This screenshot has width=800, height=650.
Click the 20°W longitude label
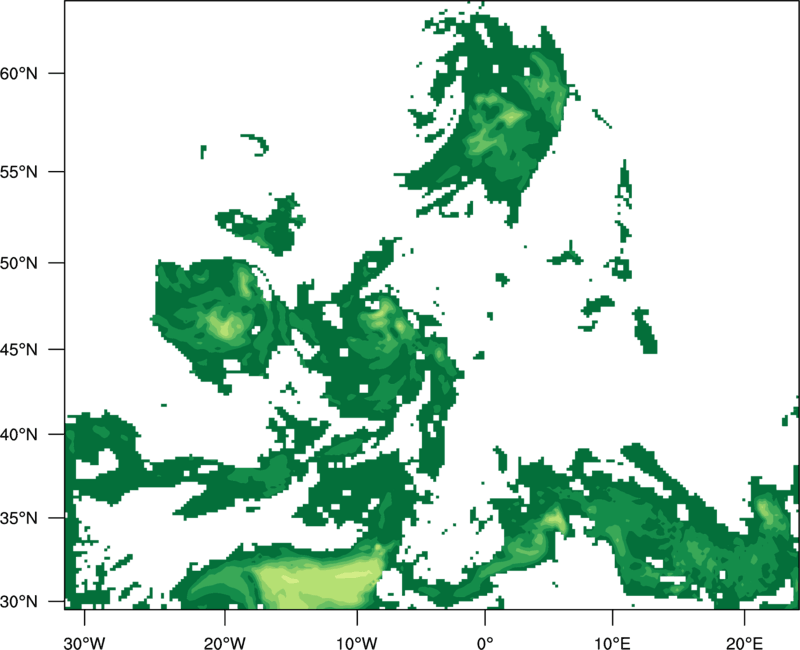click(x=224, y=642)
